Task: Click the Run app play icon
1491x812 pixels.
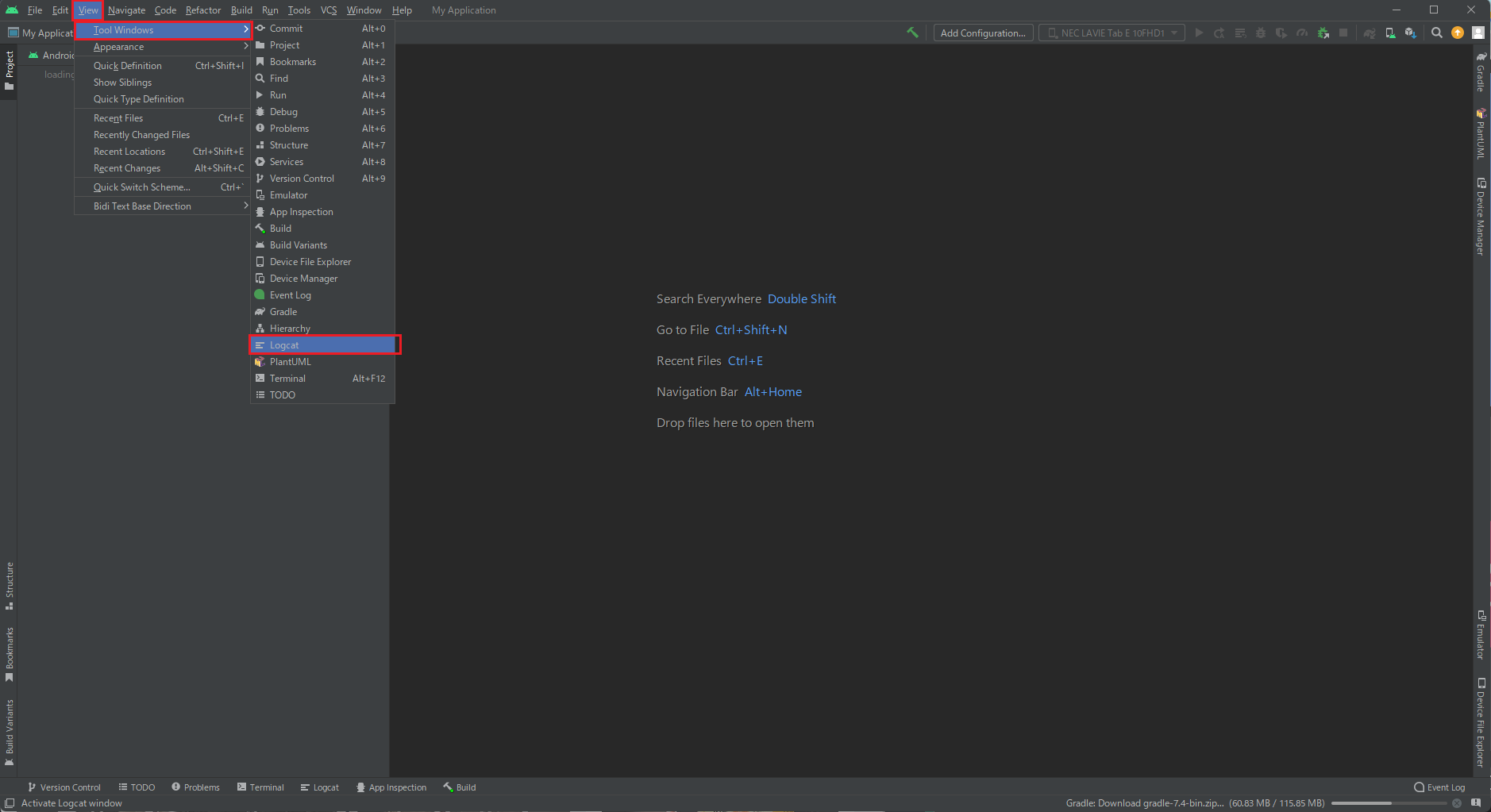Action: pos(1199,33)
